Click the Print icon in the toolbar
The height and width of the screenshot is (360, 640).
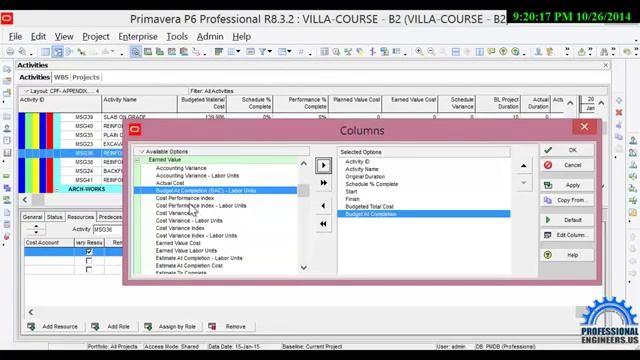point(10,52)
